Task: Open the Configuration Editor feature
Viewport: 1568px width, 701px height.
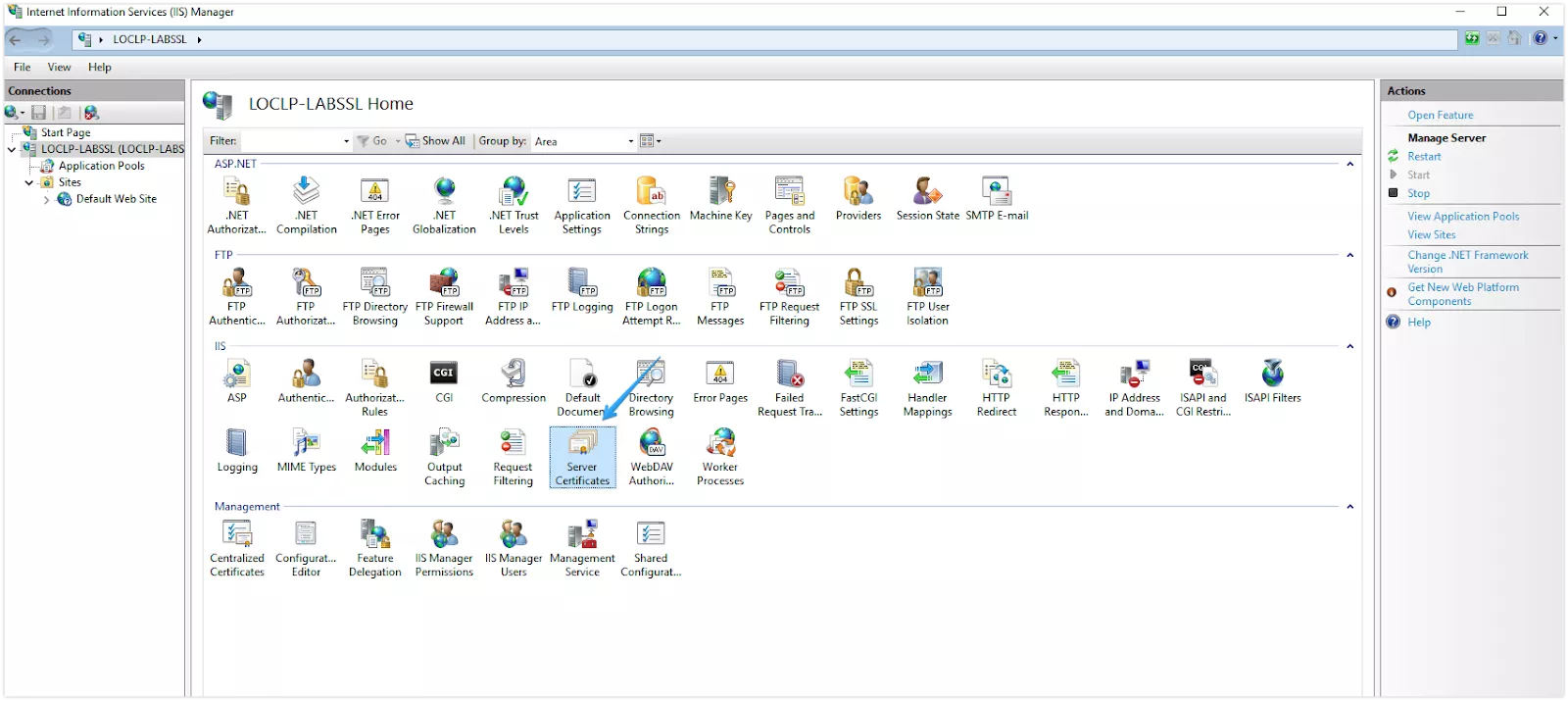Action: pos(306,549)
